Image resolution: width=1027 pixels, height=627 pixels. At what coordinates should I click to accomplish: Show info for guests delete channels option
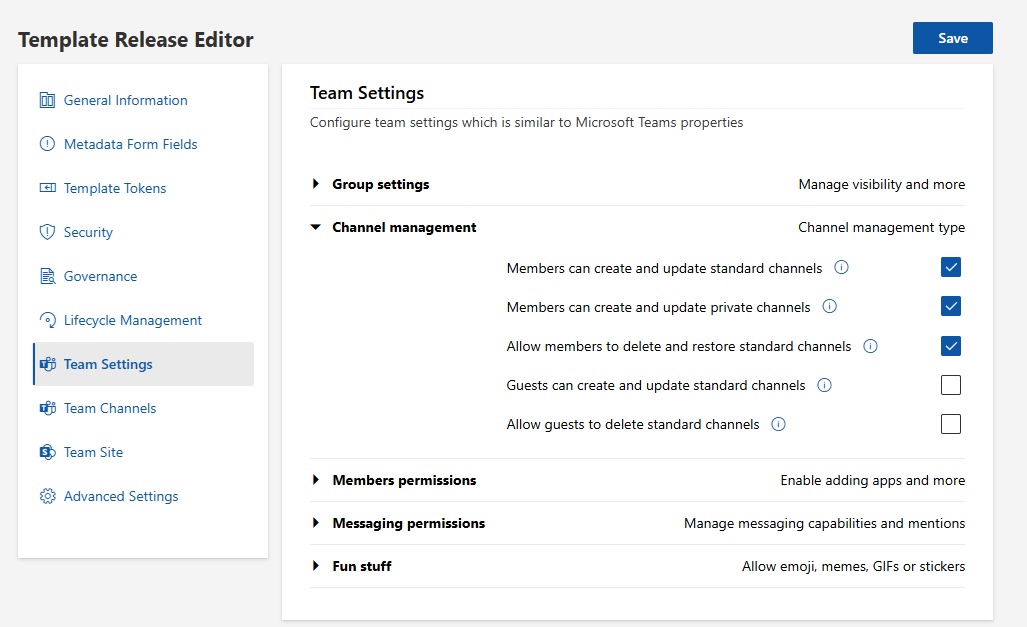pos(778,424)
